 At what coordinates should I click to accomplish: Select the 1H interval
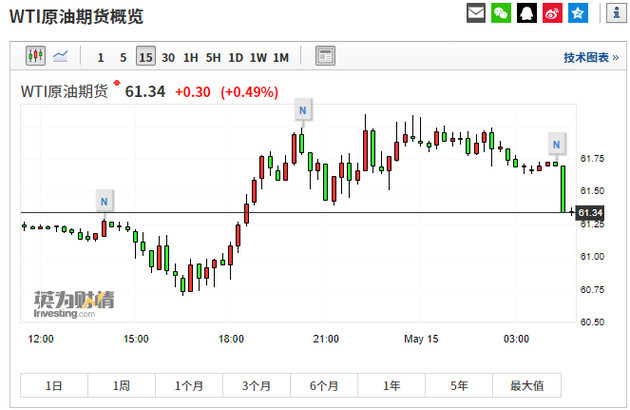click(190, 58)
